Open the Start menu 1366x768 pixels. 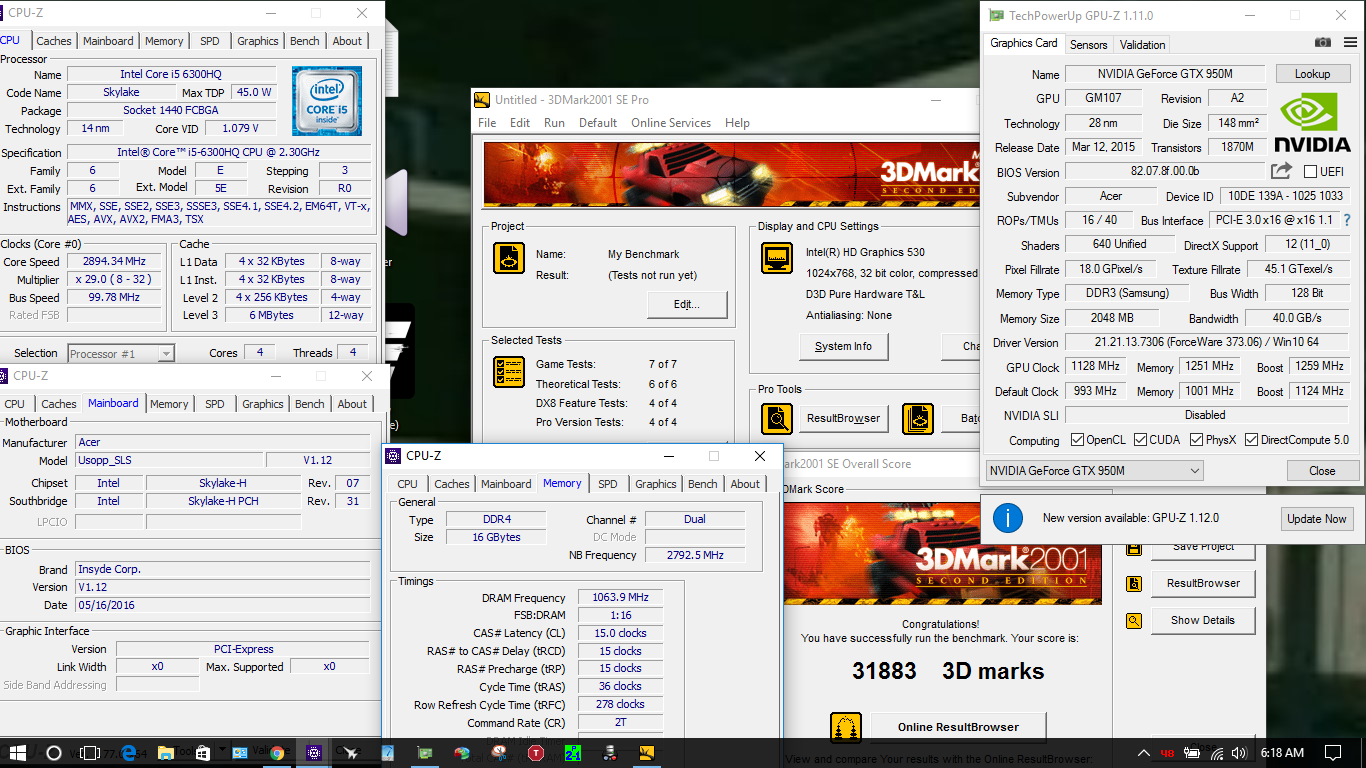pos(18,753)
